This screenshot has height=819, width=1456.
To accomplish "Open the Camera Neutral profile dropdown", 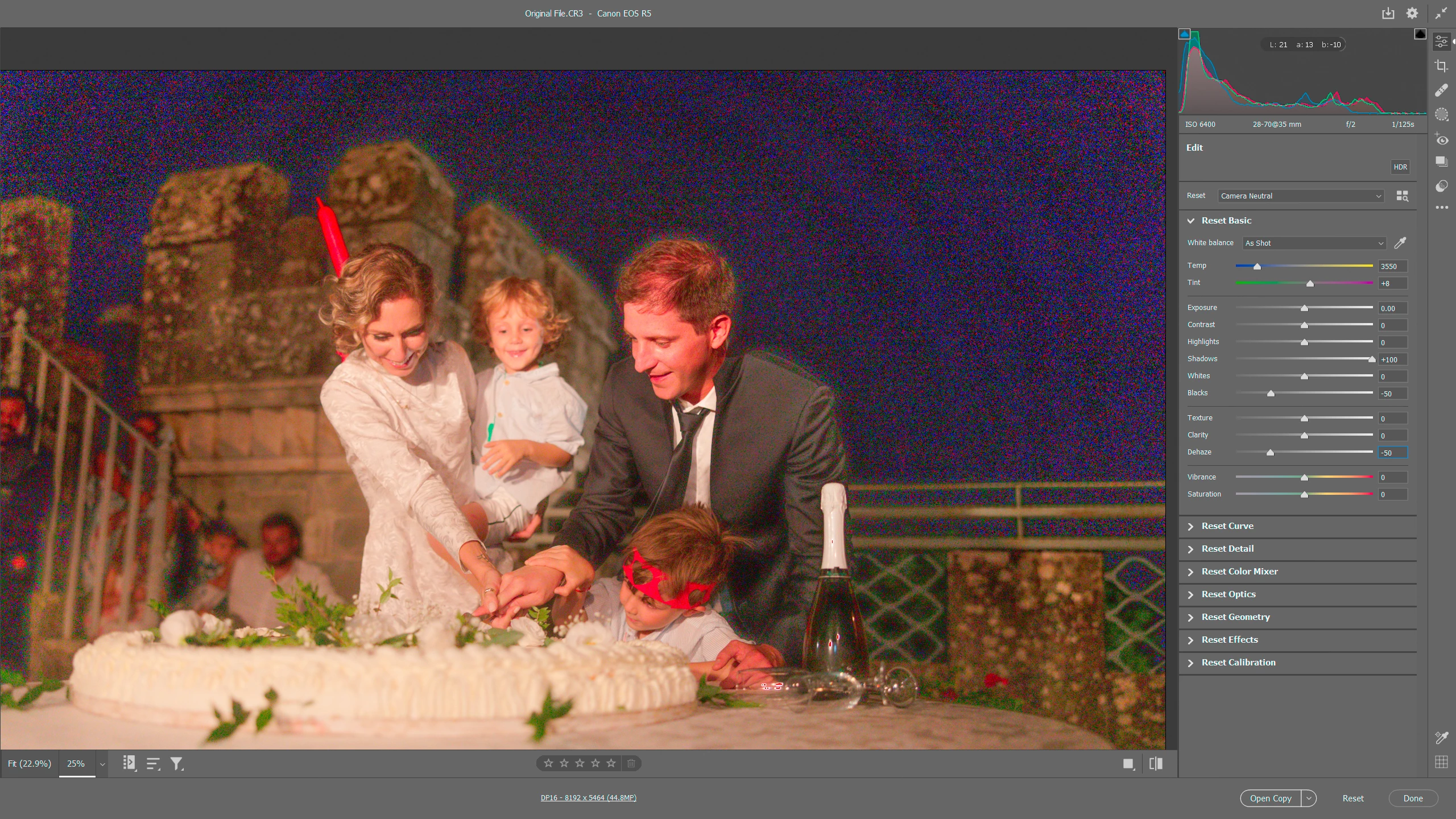I will pos(1301,196).
